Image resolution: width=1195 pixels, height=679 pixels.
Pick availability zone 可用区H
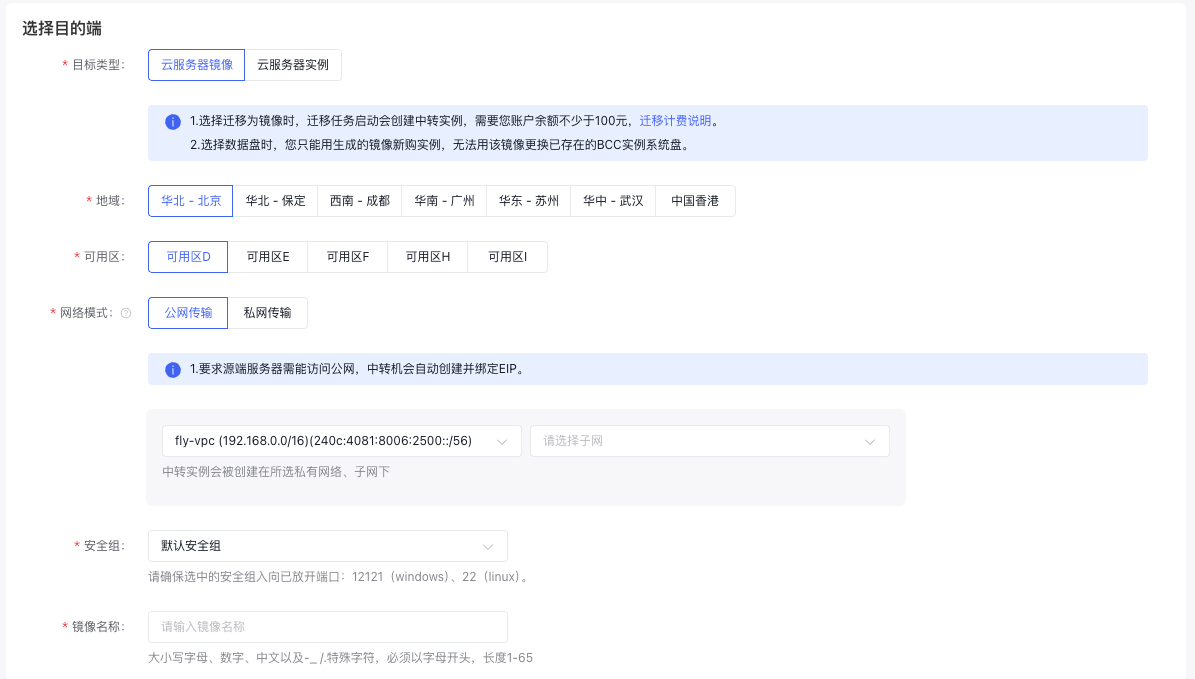tap(427, 257)
